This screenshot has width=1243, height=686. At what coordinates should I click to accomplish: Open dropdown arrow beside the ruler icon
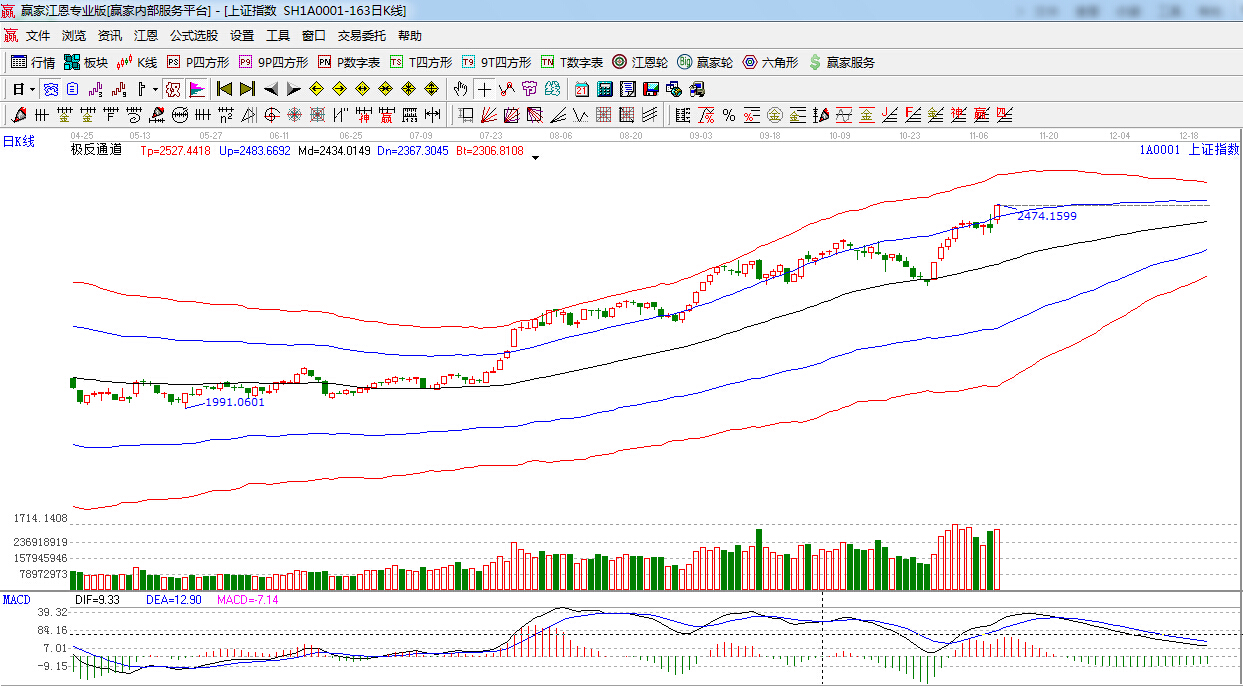click(155, 89)
